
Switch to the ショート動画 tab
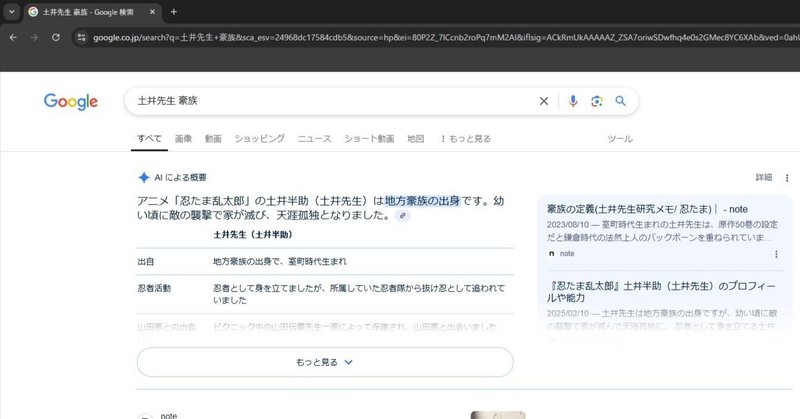[x=369, y=138]
